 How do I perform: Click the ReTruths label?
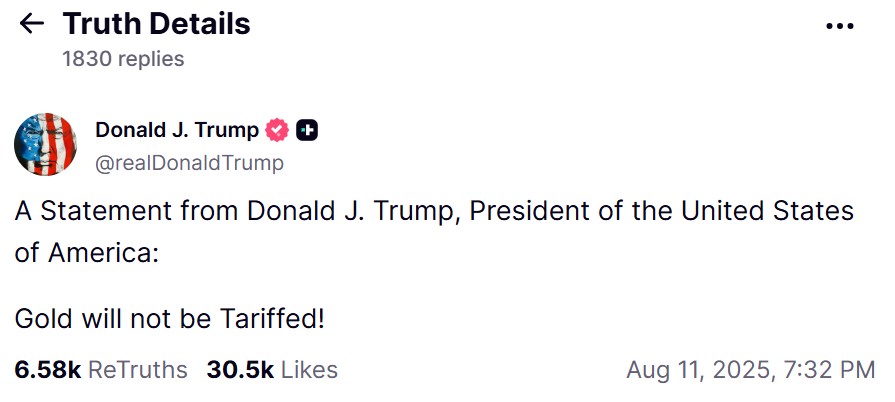coord(138,370)
